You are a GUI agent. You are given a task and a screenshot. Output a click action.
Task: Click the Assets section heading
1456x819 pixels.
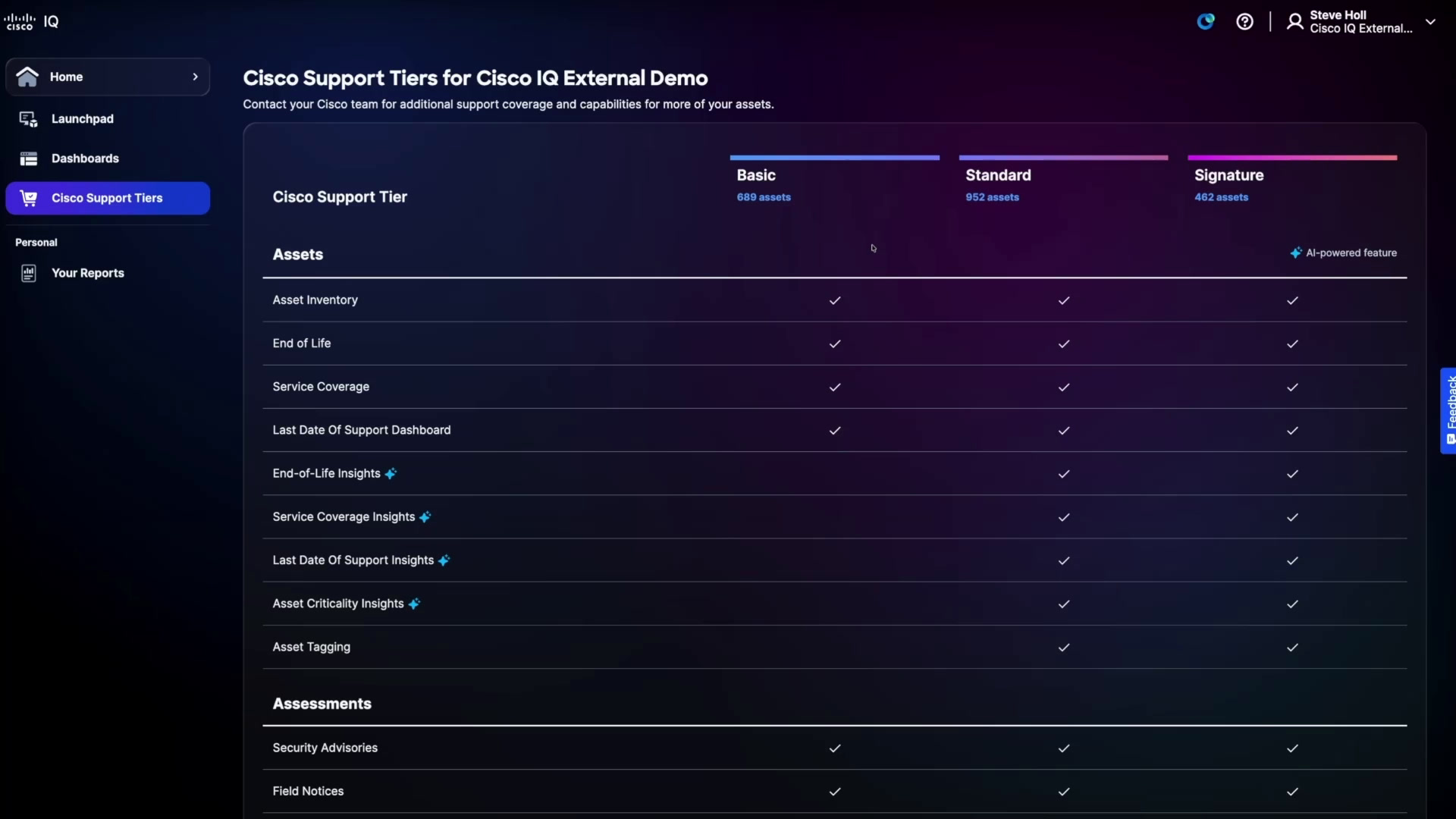pos(297,255)
